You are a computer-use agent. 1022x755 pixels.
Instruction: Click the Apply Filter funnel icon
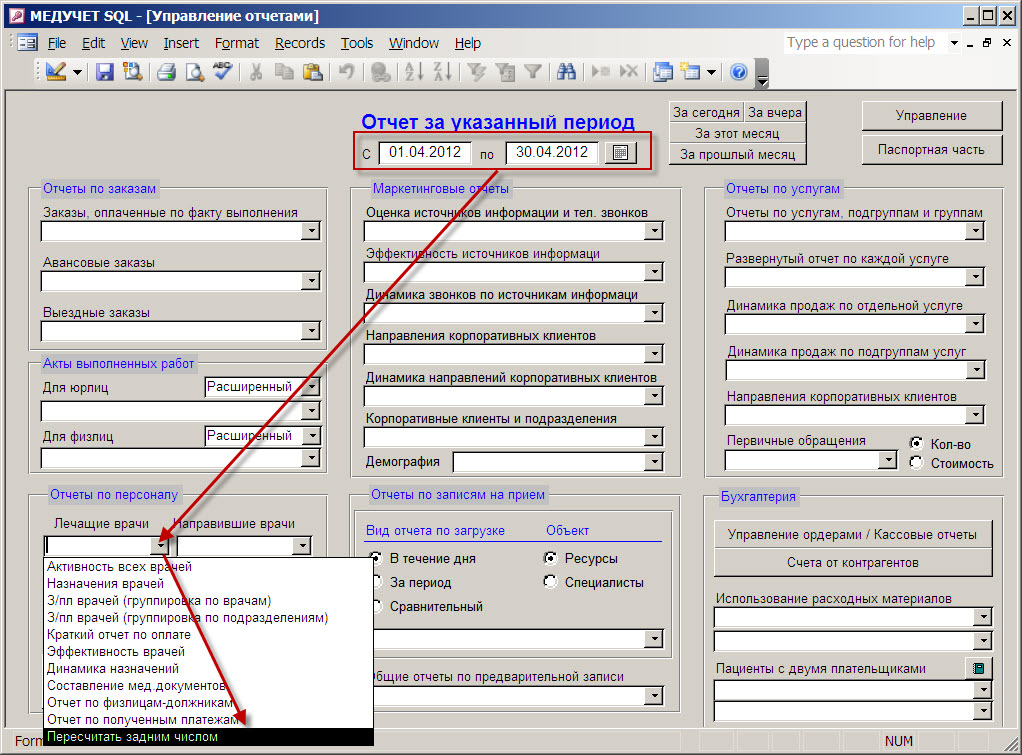click(x=533, y=72)
